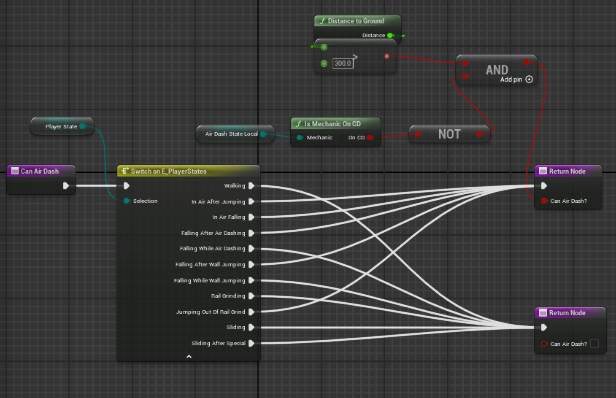Select the Is Mechanic On CD node title
Image resolution: width=616 pixels, height=398 pixels.
point(332,124)
